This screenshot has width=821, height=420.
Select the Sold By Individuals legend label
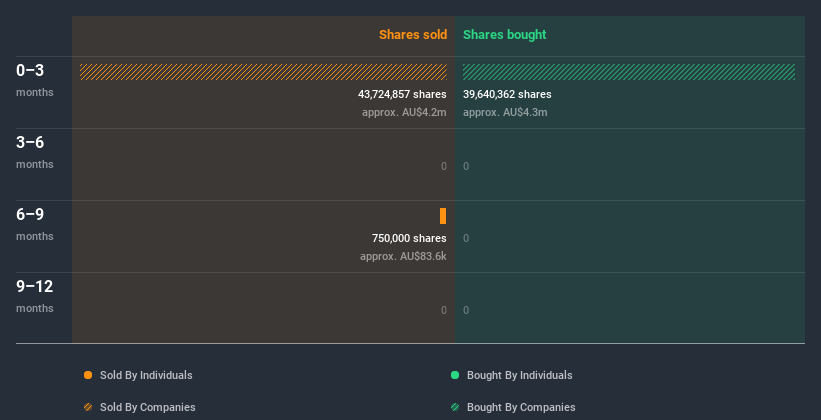click(146, 375)
